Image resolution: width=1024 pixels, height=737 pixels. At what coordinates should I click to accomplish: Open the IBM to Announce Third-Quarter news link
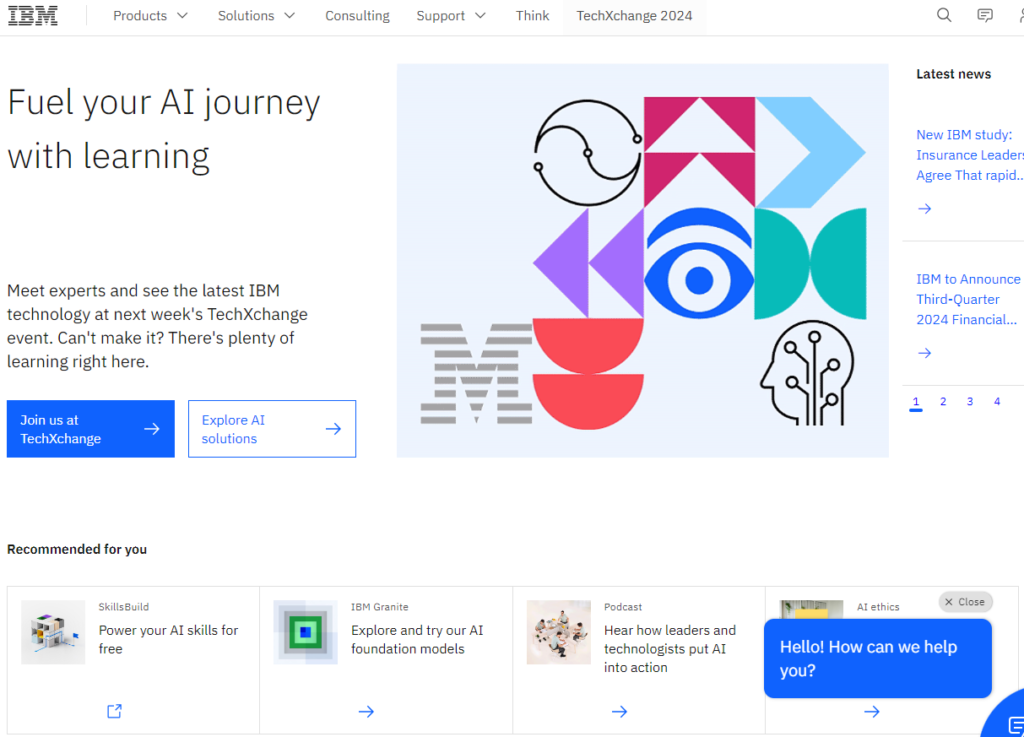968,299
